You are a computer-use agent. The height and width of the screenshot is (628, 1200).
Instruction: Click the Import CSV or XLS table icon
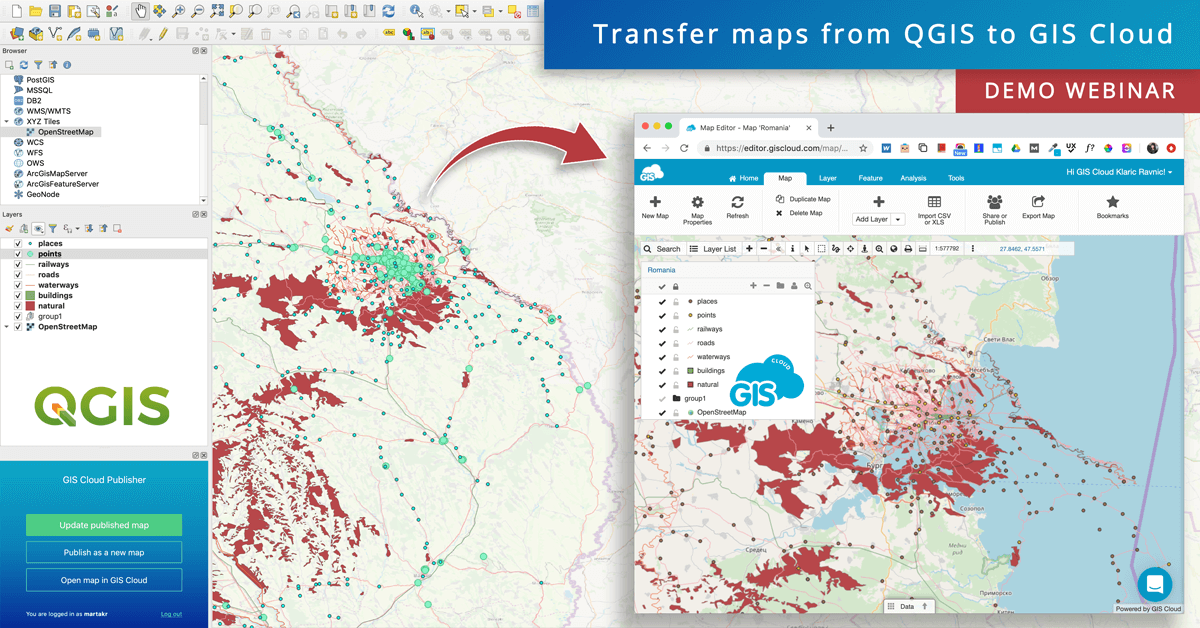pos(934,203)
